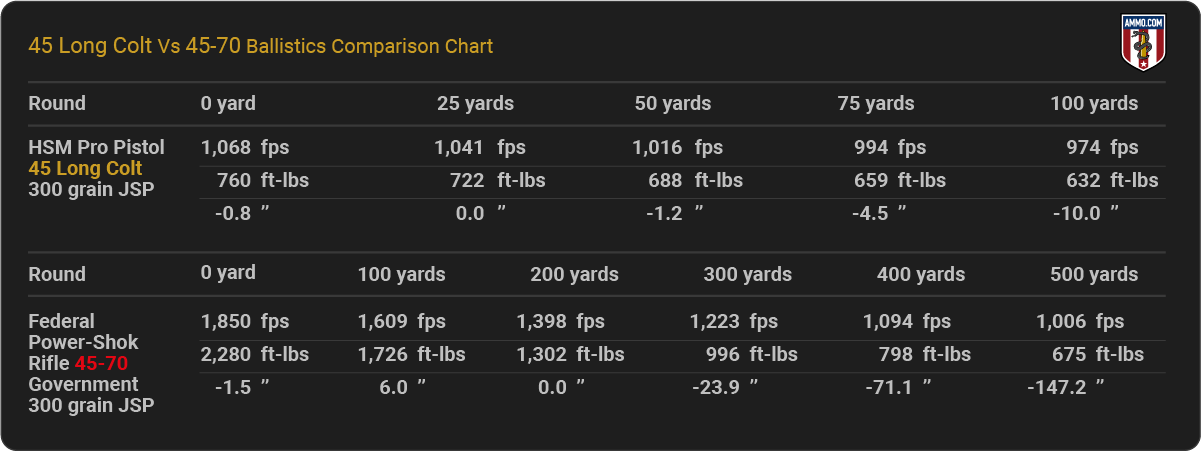Select the 25 yards column header

tap(475, 103)
